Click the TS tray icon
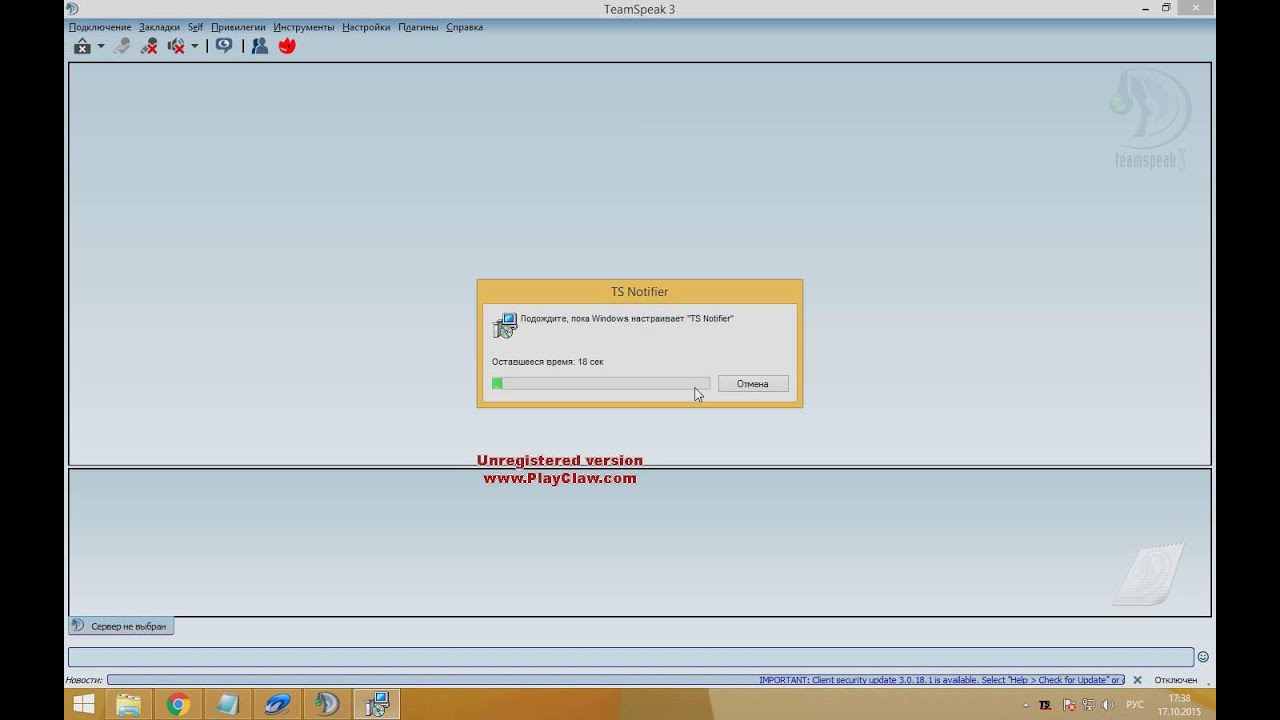The width and height of the screenshot is (1280, 720). [1045, 705]
